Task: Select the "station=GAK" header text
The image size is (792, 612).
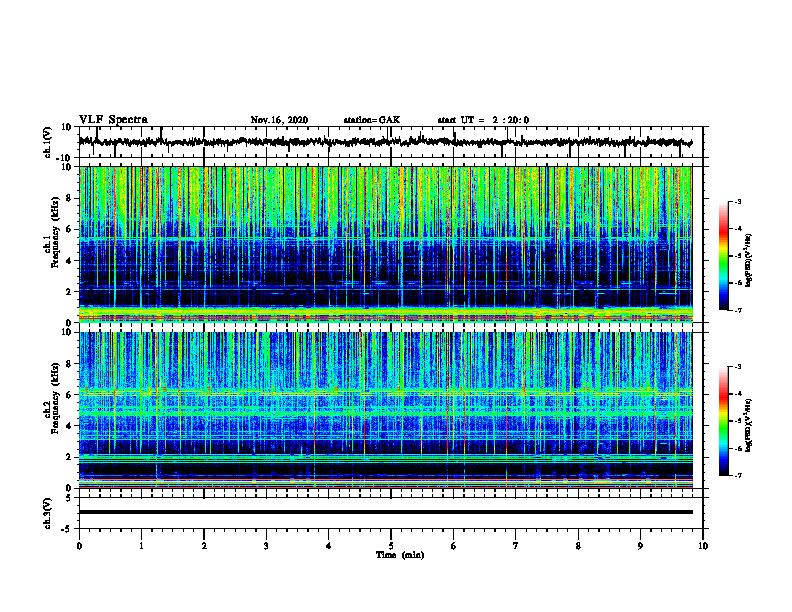Action: [x=372, y=120]
